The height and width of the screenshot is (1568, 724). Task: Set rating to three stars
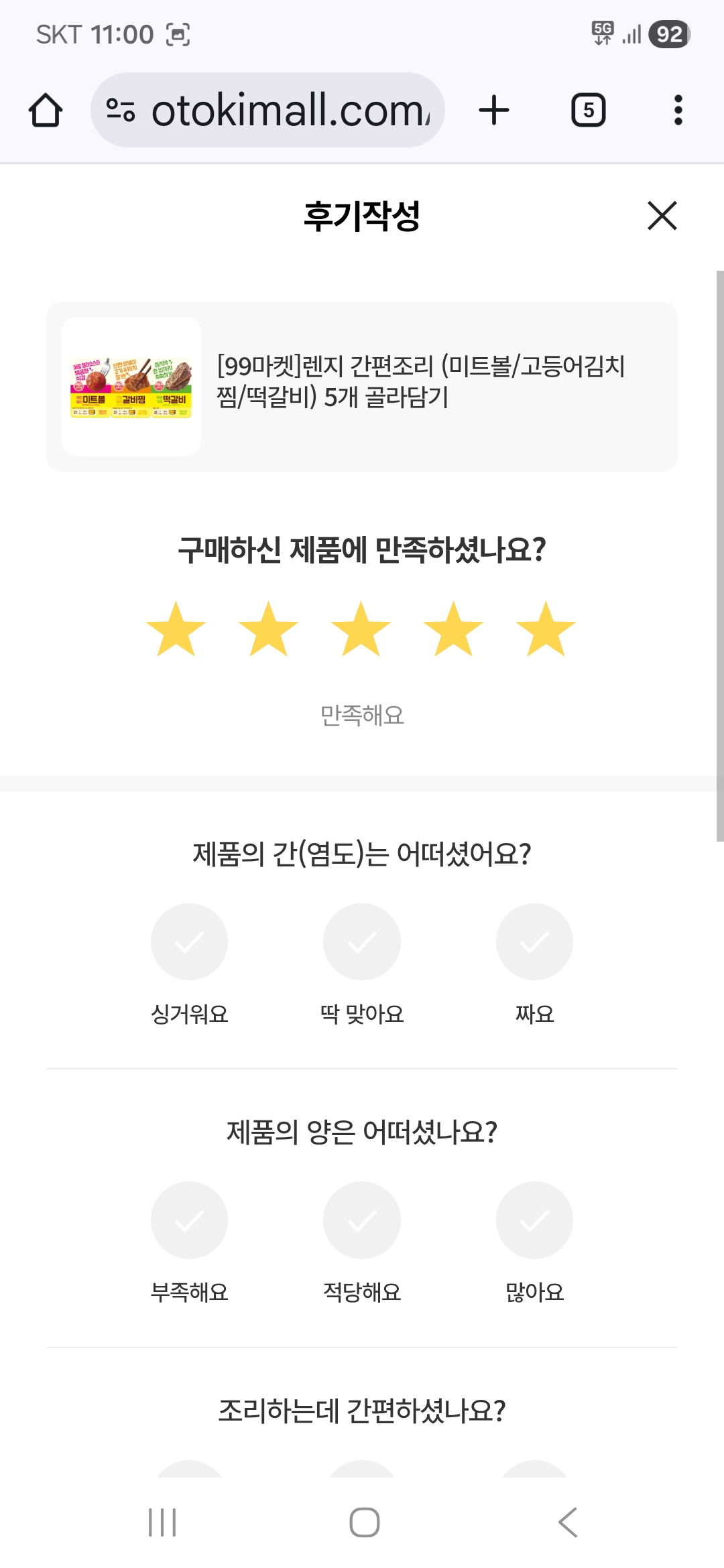(361, 629)
